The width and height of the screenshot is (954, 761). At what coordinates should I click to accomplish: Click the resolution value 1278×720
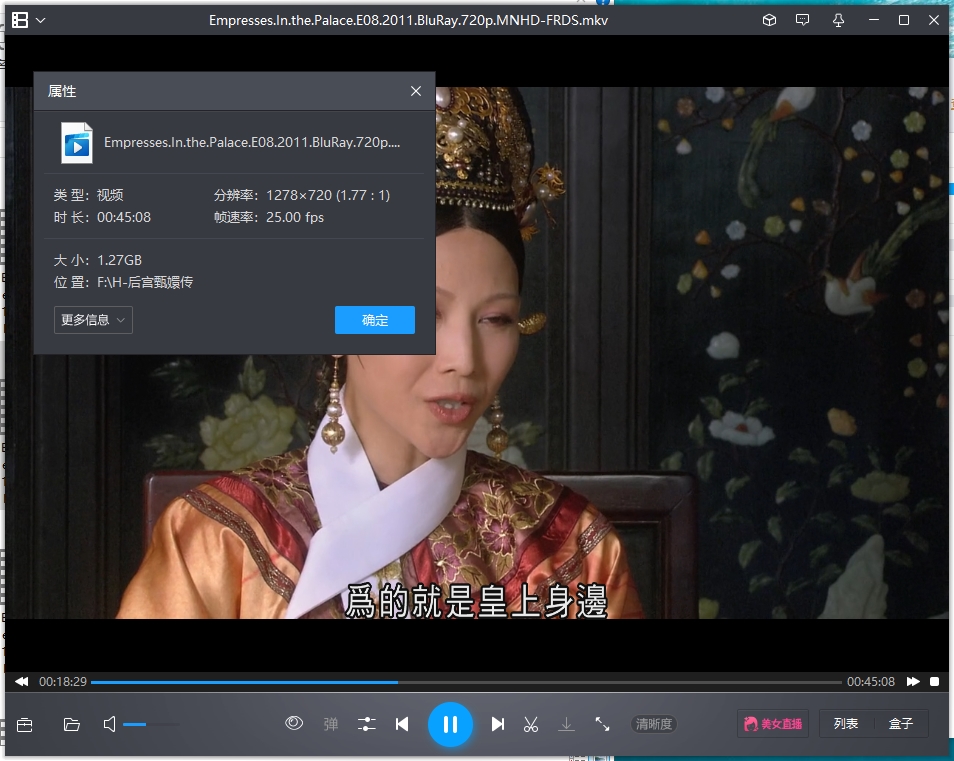click(x=328, y=195)
